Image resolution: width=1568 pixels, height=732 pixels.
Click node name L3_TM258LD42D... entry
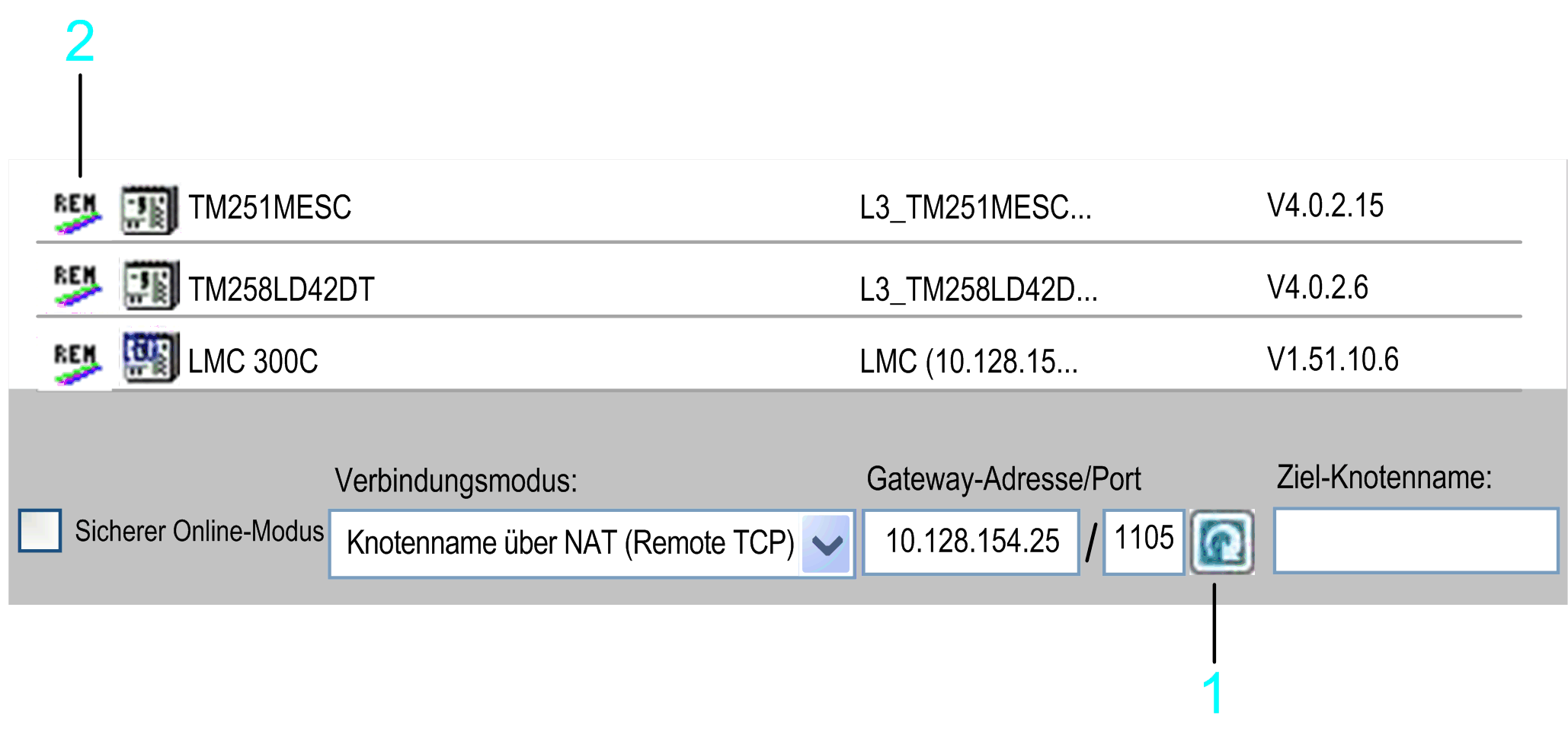979,289
